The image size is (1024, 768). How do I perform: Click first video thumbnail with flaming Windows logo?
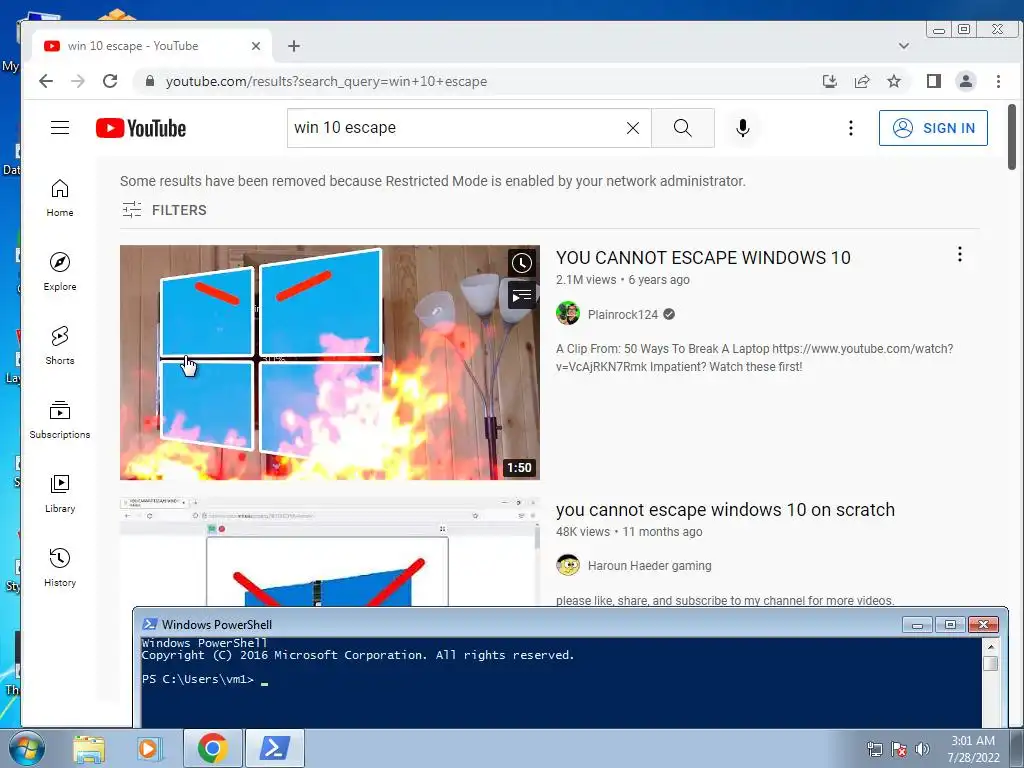tap(329, 362)
